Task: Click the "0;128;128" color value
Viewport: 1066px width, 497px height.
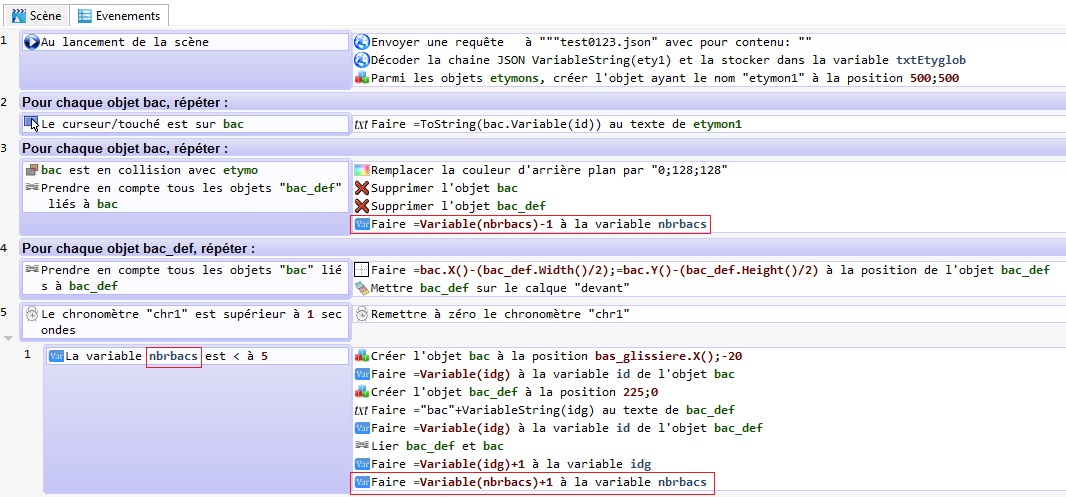Action: (689, 170)
